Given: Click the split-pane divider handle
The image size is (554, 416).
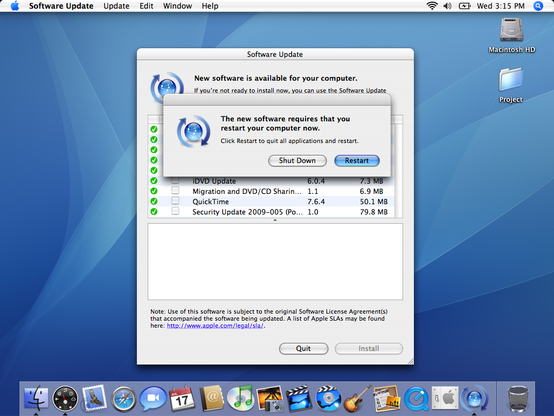Looking at the screenshot, I should [x=275, y=220].
